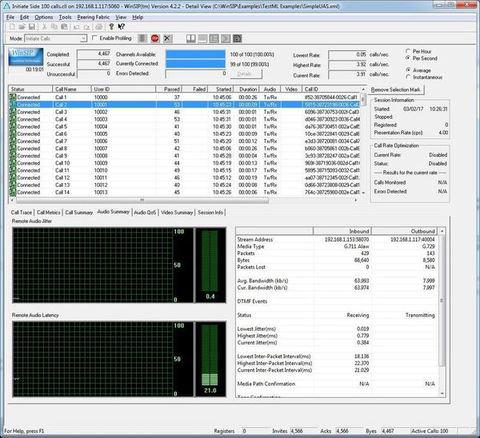Screen dimensions: 480x438
Task: Click the Open folder icon
Action: pos(22,27)
